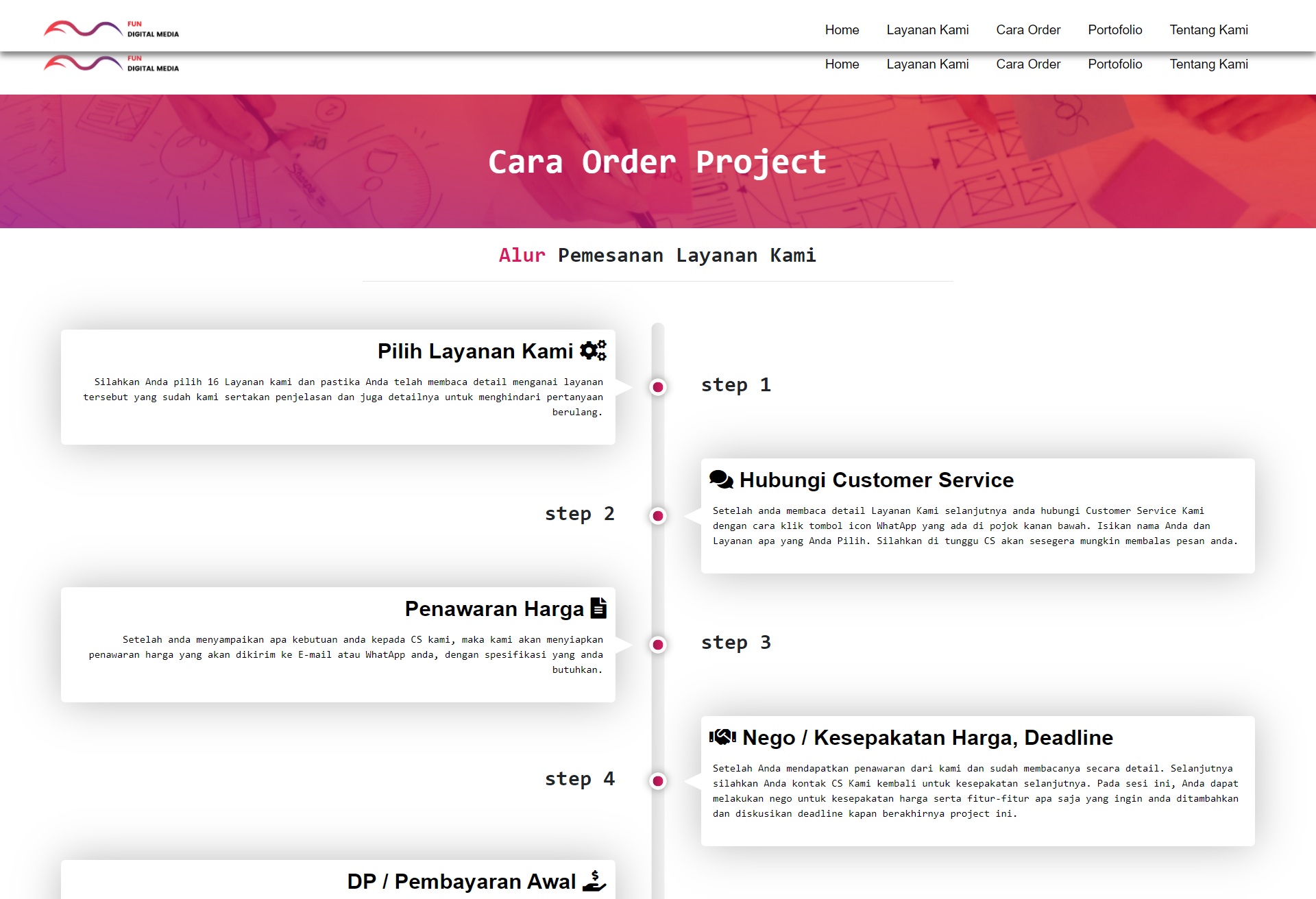Select the step 4 timeline dot
Screen dimensions: 1316x899
pos(658,780)
